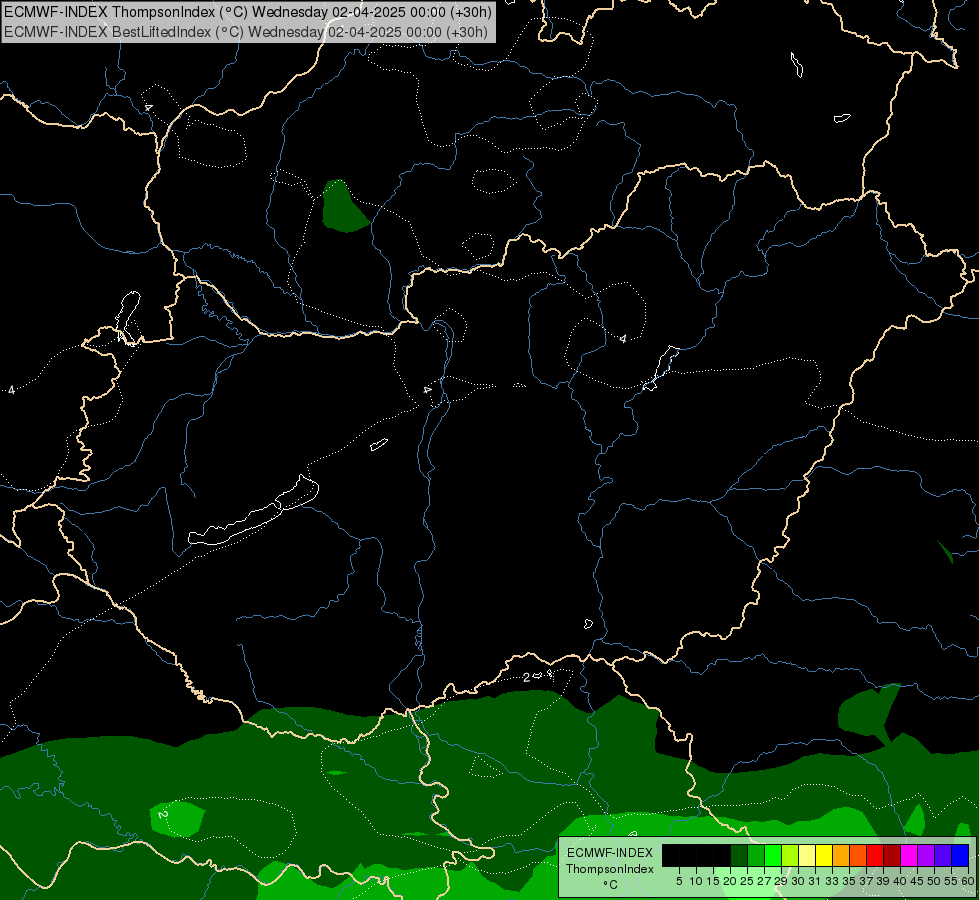The width and height of the screenshot is (979, 900).
Task: Click the legend tick value 30
Action: pyautogui.click(x=798, y=881)
